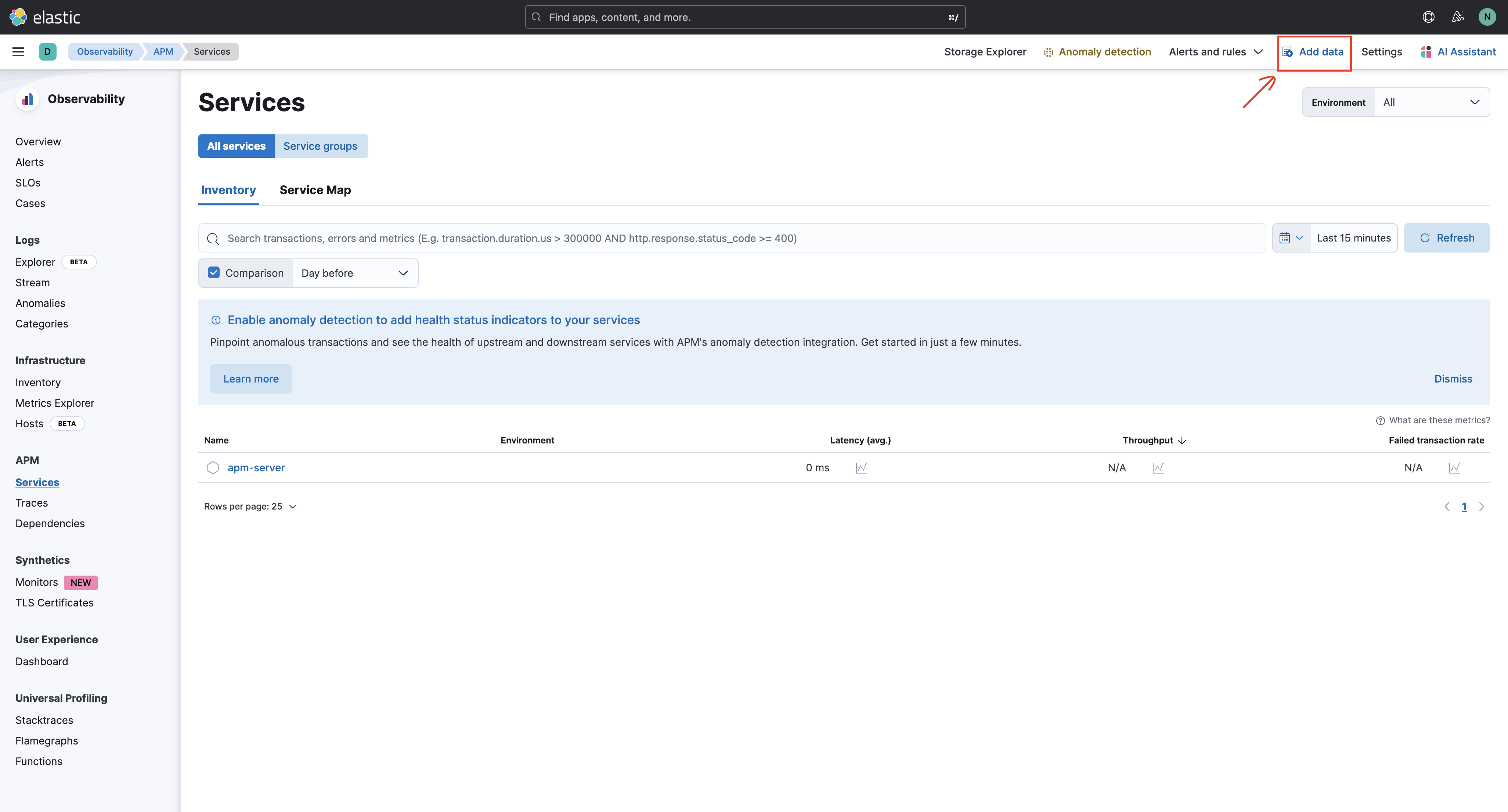
Task: Click the apm-server health status circle
Action: [213, 467]
